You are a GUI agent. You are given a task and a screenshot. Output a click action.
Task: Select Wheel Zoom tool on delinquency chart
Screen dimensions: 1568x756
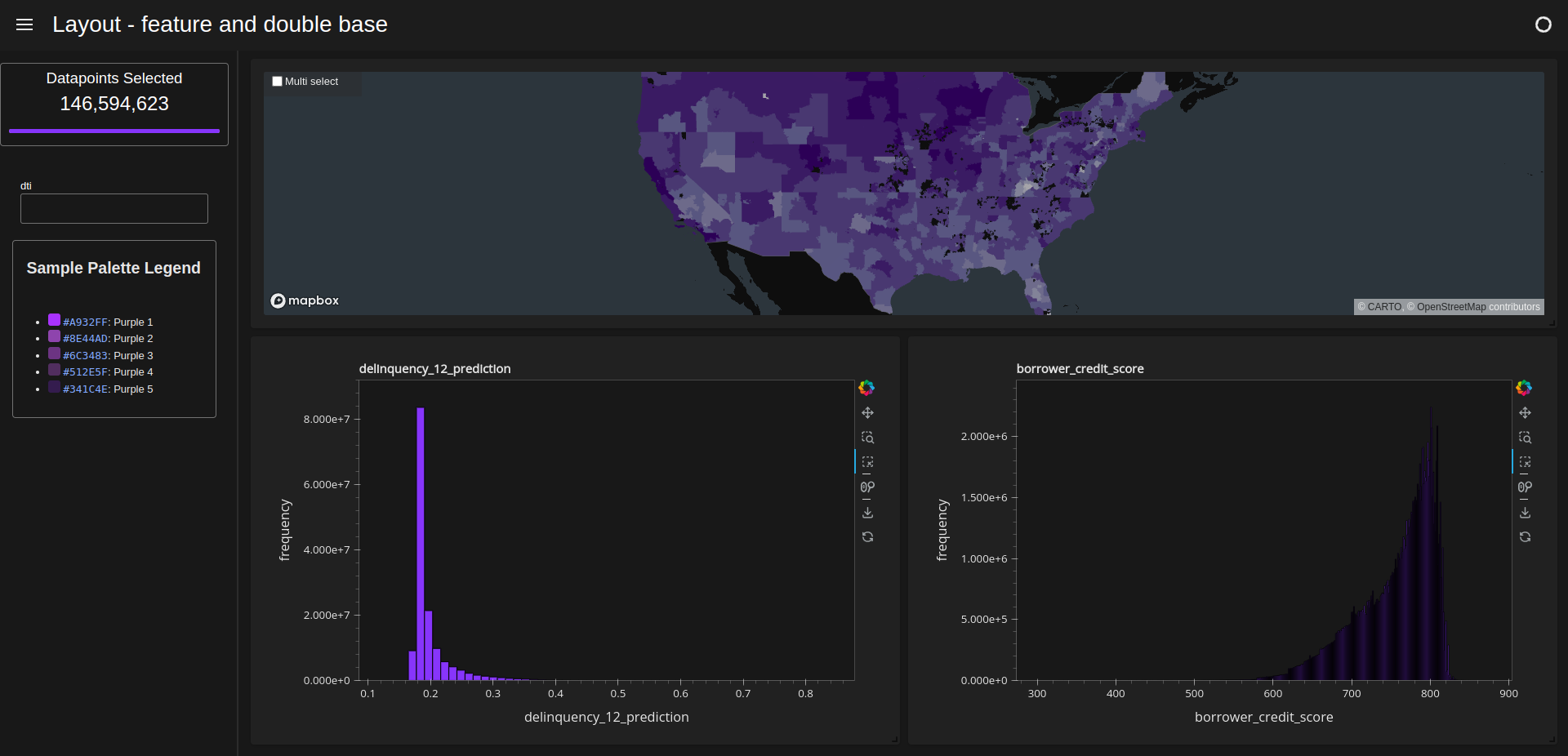pyautogui.click(x=867, y=487)
